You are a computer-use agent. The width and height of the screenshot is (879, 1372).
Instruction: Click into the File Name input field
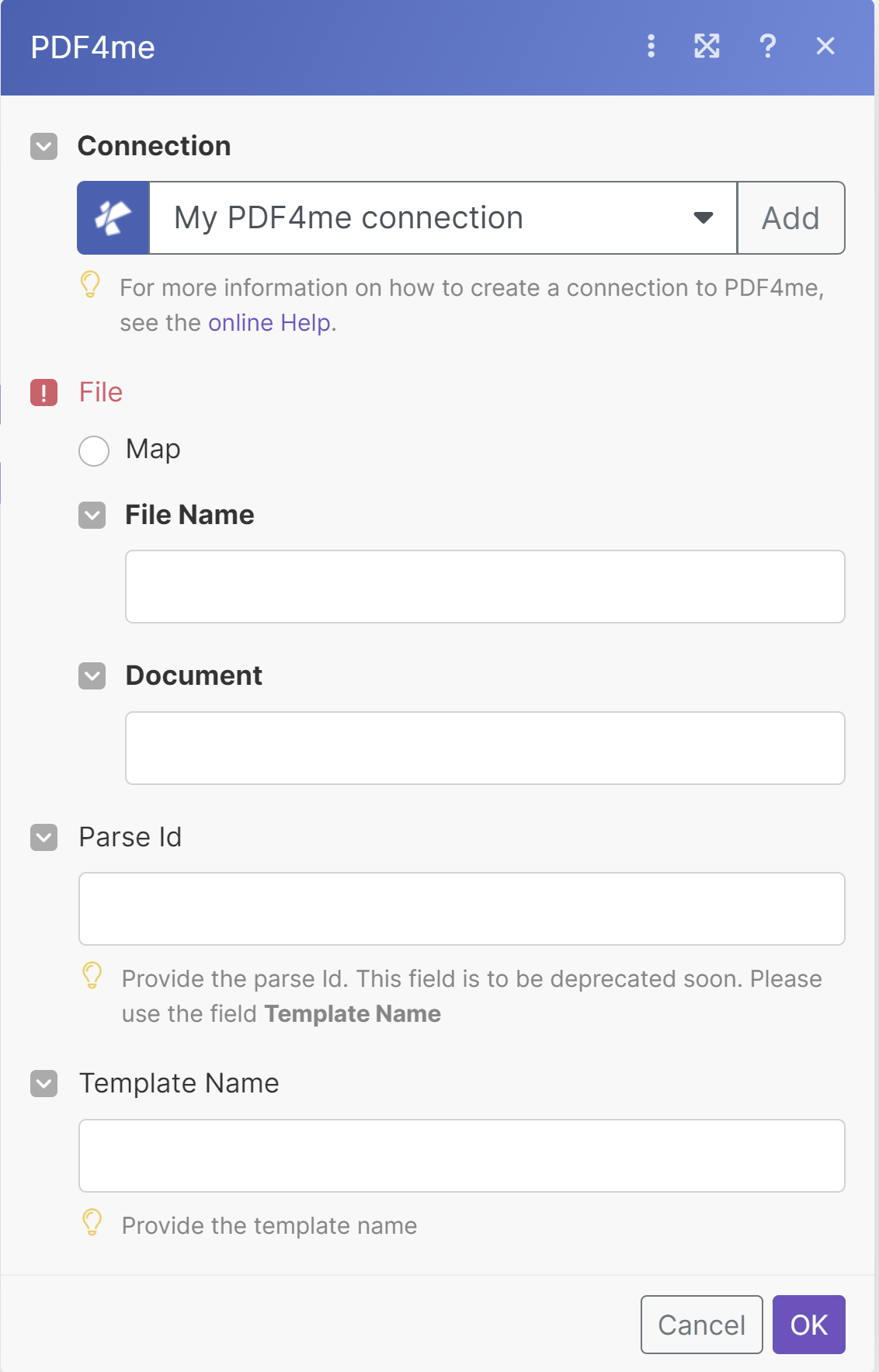pyautogui.click(x=485, y=587)
